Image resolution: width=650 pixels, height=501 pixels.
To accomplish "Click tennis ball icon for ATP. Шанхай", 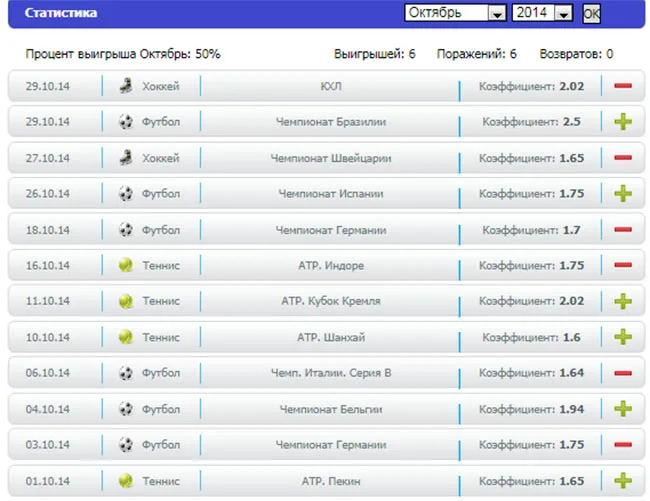I will click(x=126, y=337).
